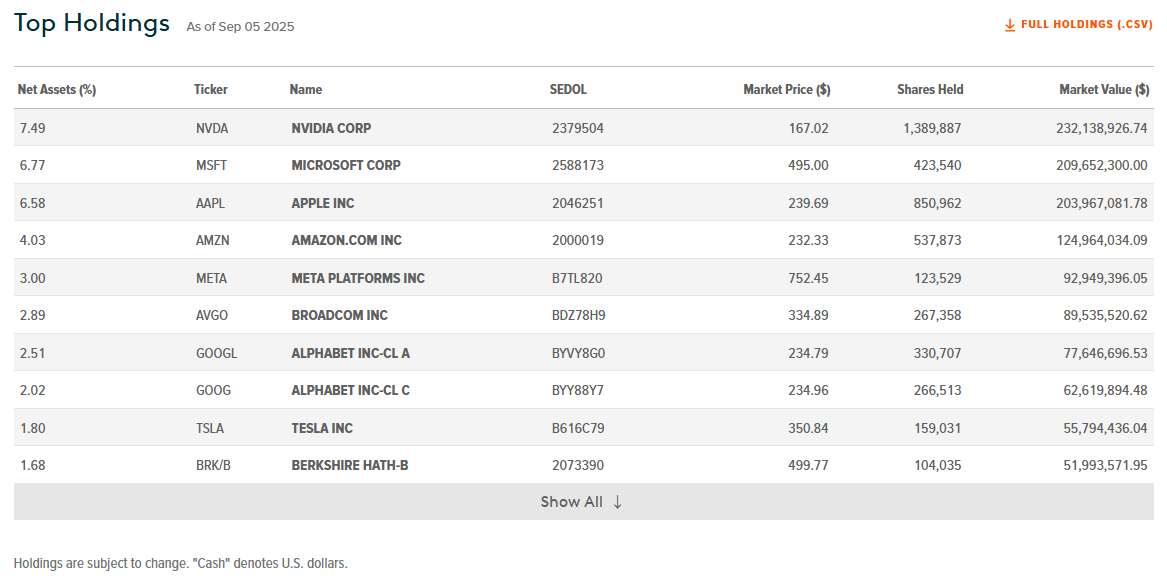This screenshot has width=1167, height=583.
Task: Click the META ticker symbol
Action: coord(211,278)
